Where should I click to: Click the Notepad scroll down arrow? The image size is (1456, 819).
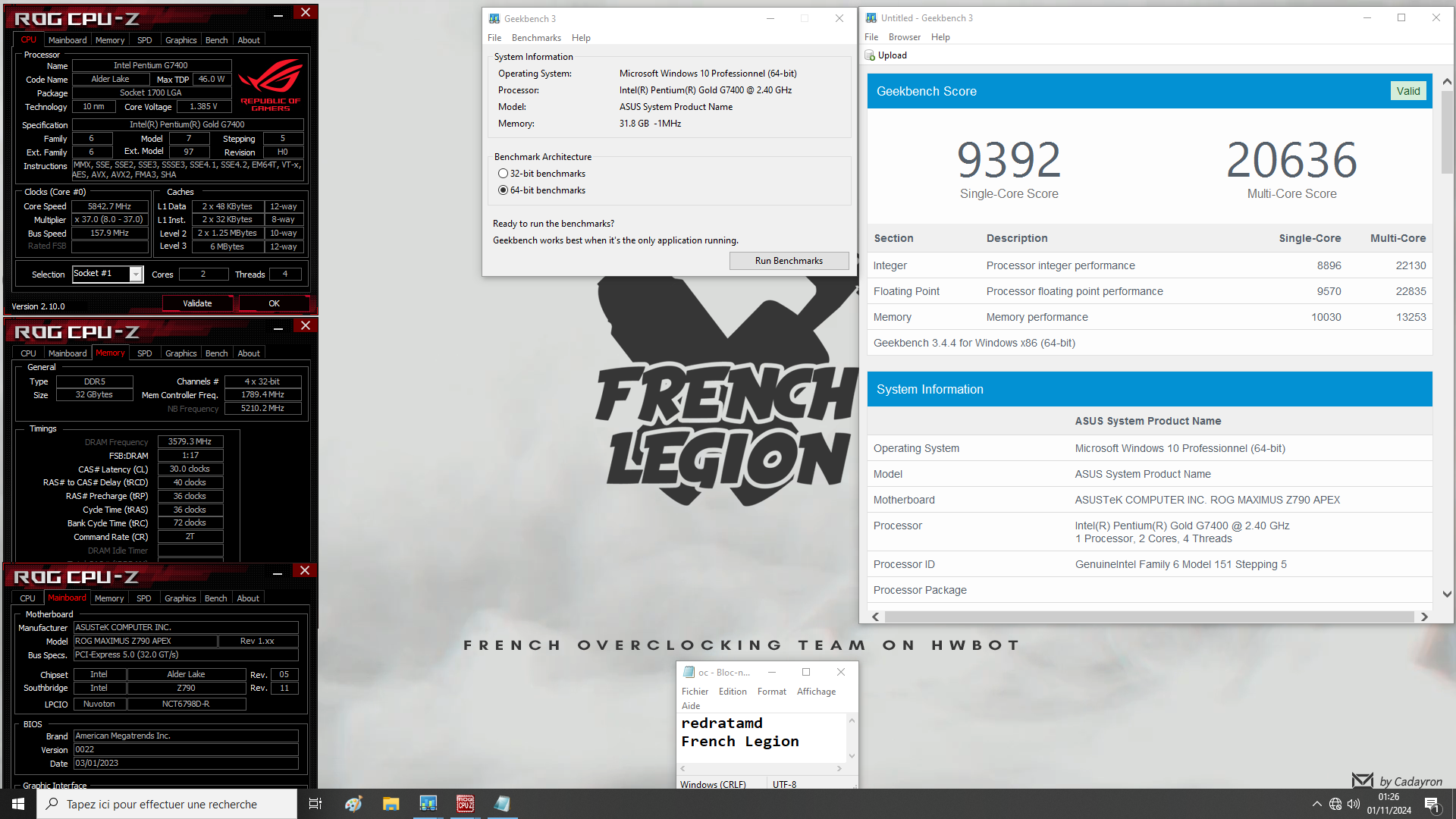(852, 755)
